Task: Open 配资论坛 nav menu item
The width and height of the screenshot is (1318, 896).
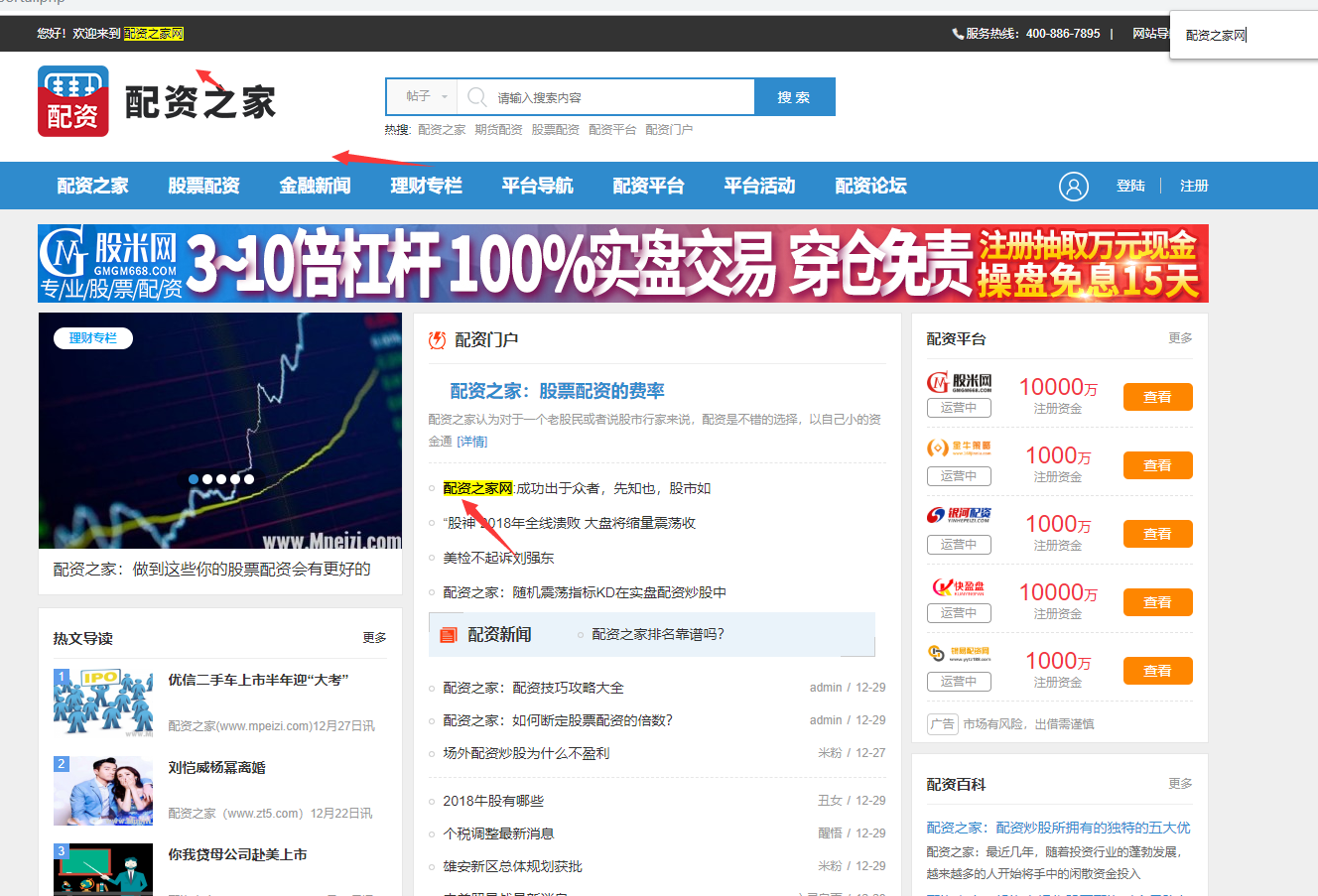Action: pos(871,186)
